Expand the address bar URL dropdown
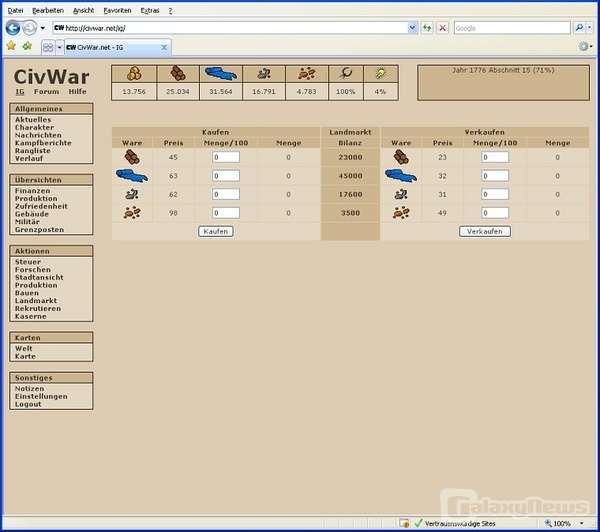Viewport: 600px width, 532px height. click(x=412, y=28)
